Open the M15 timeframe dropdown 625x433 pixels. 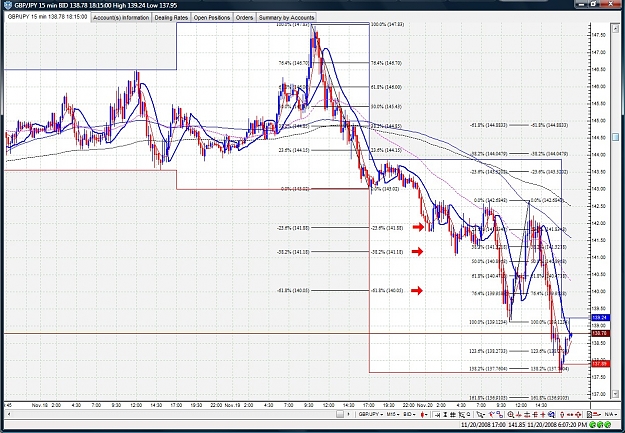[x=393, y=414]
